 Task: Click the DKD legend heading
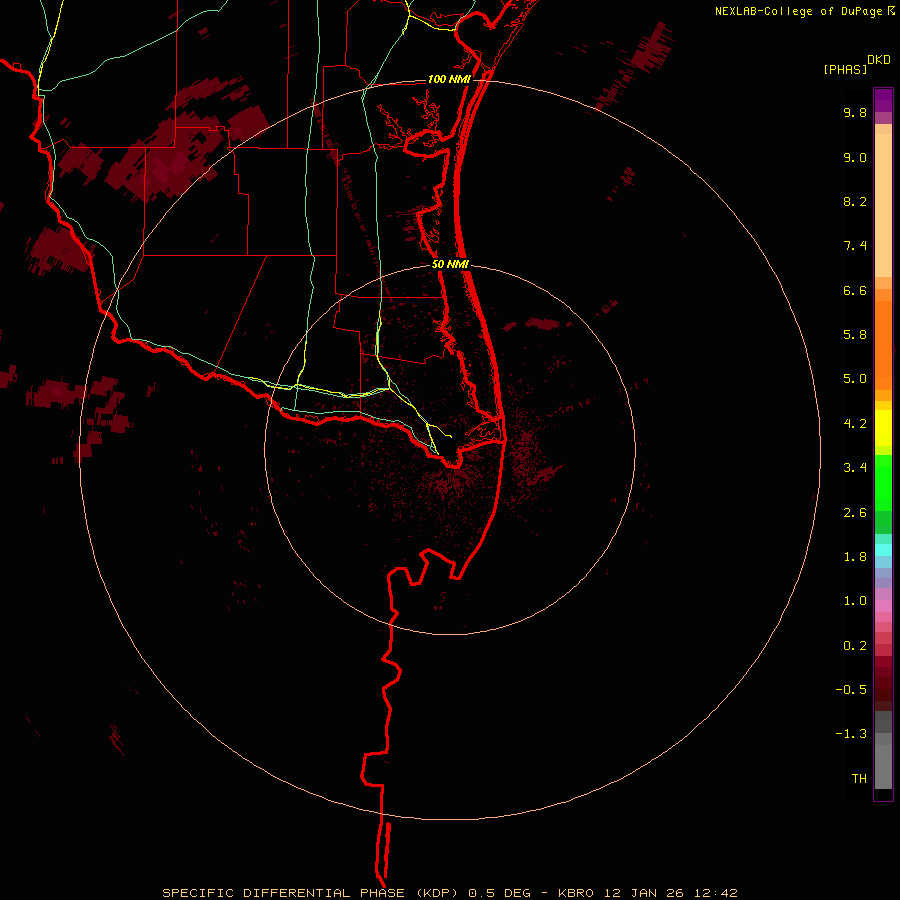point(879,60)
